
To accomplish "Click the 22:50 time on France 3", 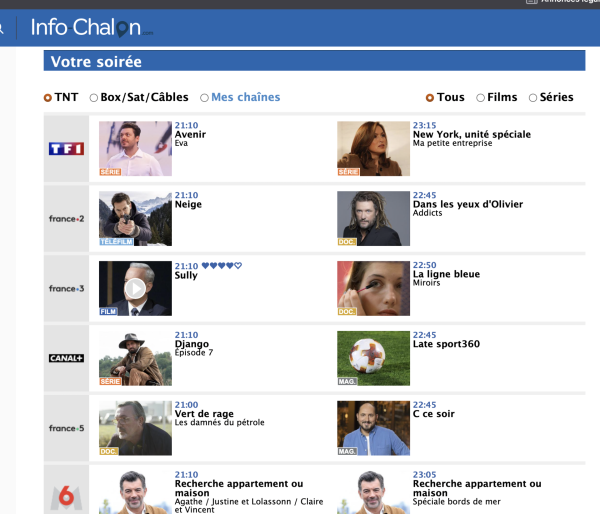I will point(424,265).
